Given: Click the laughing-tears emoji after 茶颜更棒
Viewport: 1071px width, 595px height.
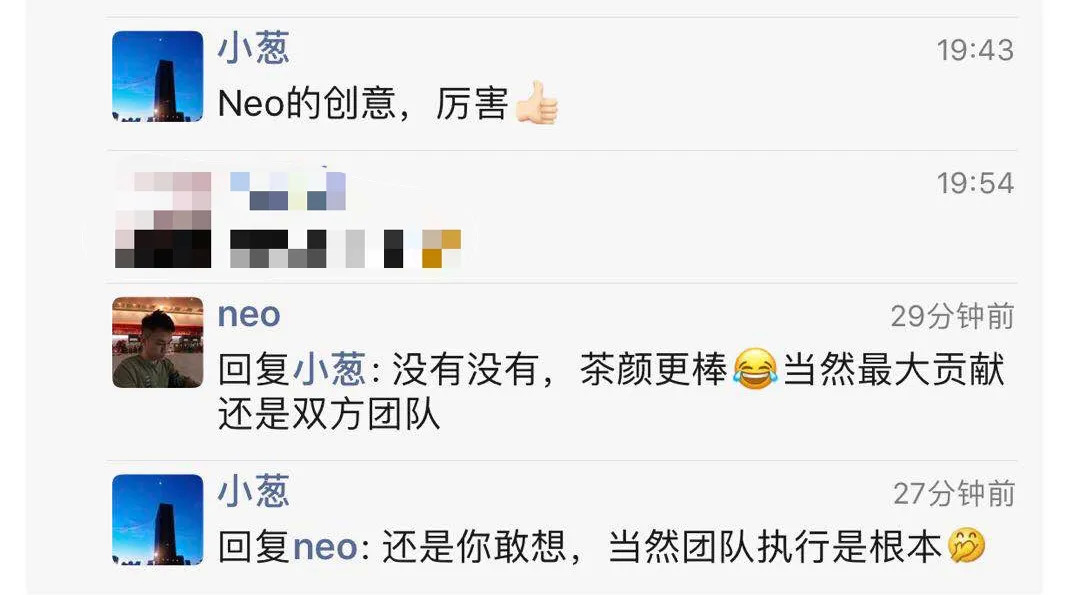Looking at the screenshot, I should point(755,369).
